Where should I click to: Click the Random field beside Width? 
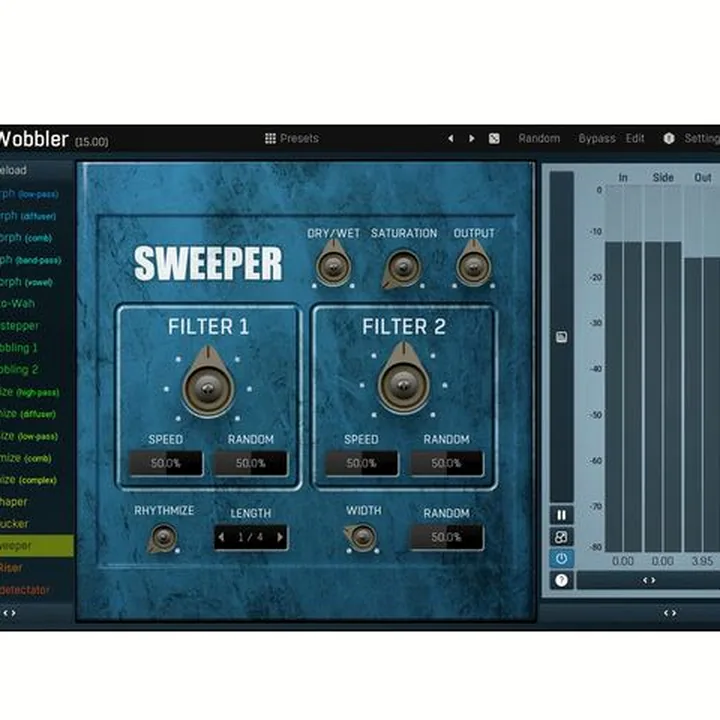[446, 537]
